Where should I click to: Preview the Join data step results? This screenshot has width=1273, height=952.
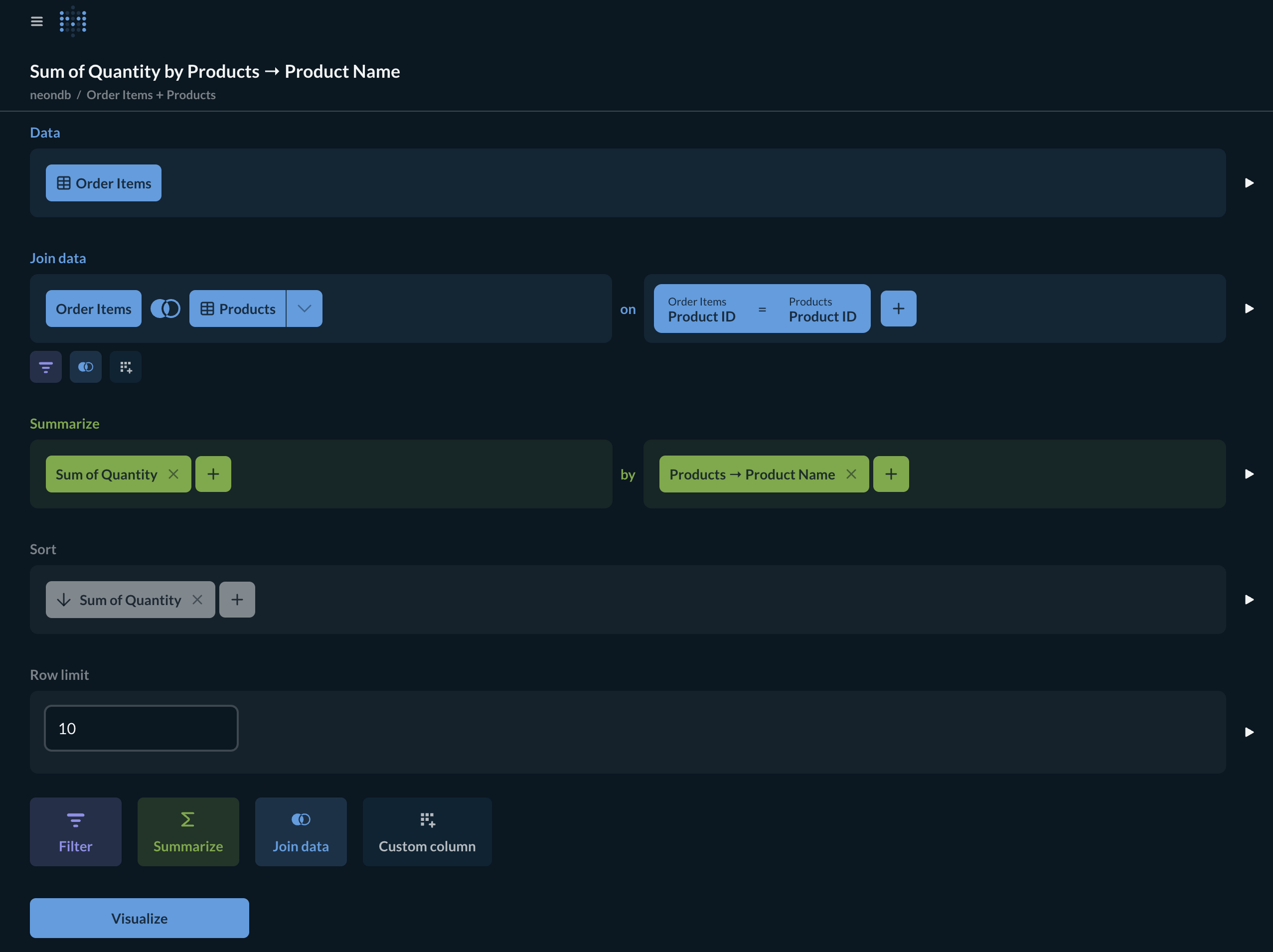pyautogui.click(x=1250, y=309)
